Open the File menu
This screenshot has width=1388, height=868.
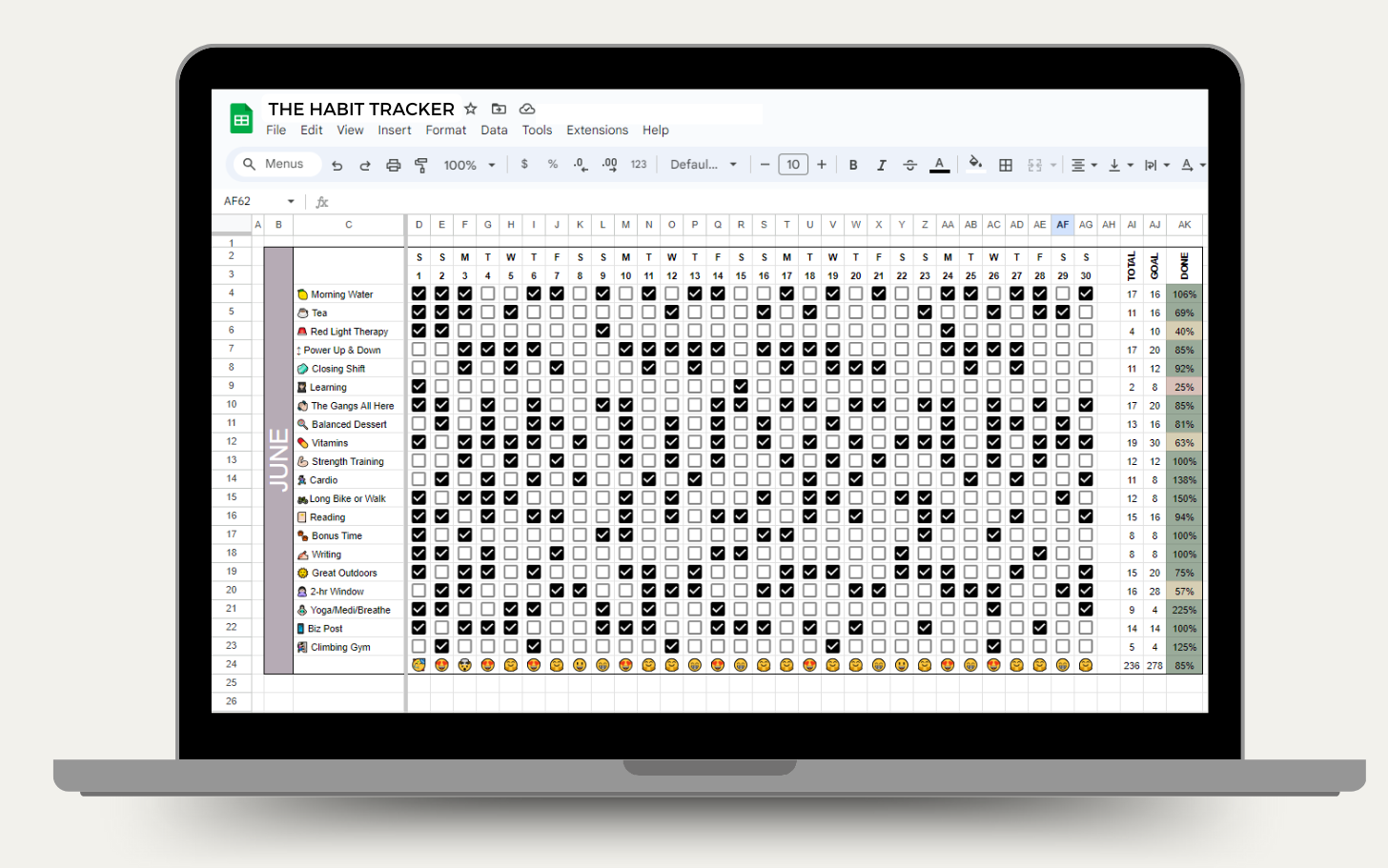pyautogui.click(x=276, y=131)
